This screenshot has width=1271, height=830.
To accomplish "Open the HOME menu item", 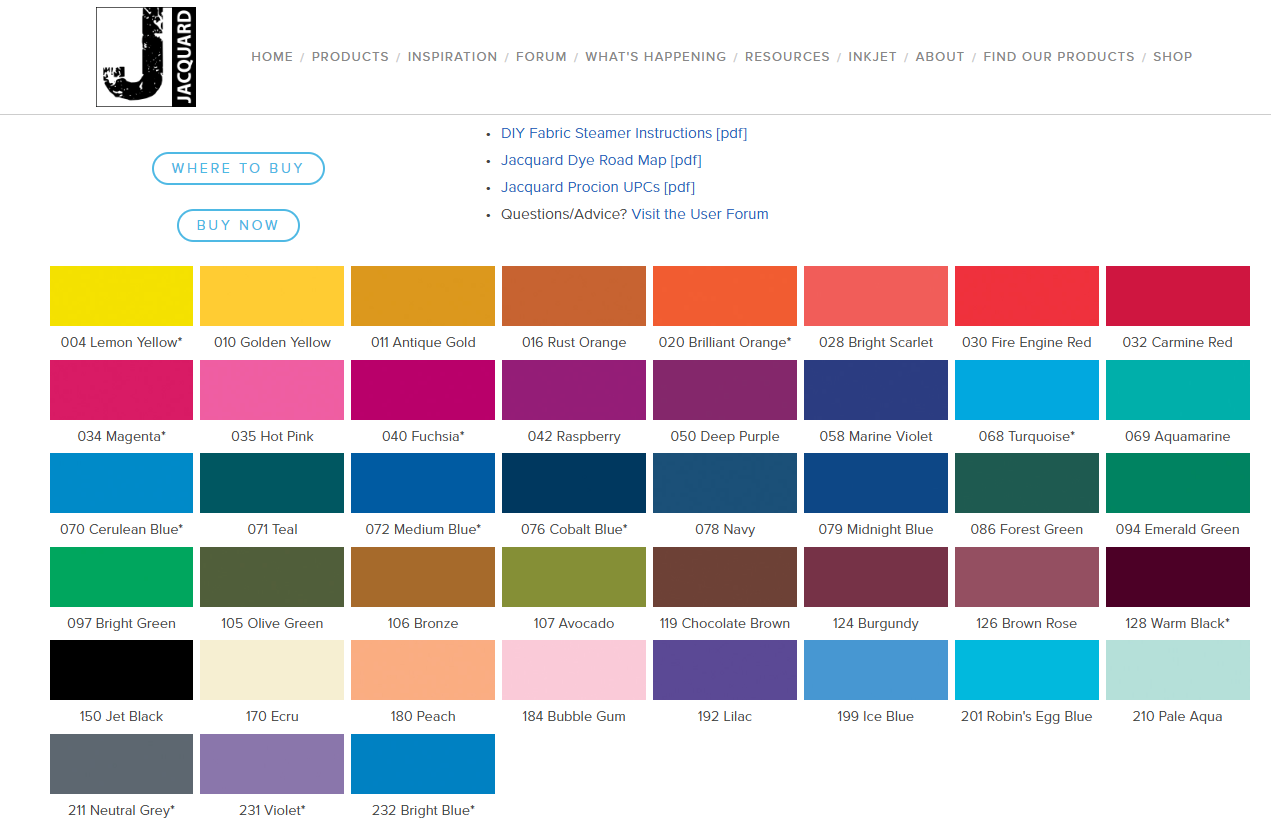I will pyautogui.click(x=272, y=57).
